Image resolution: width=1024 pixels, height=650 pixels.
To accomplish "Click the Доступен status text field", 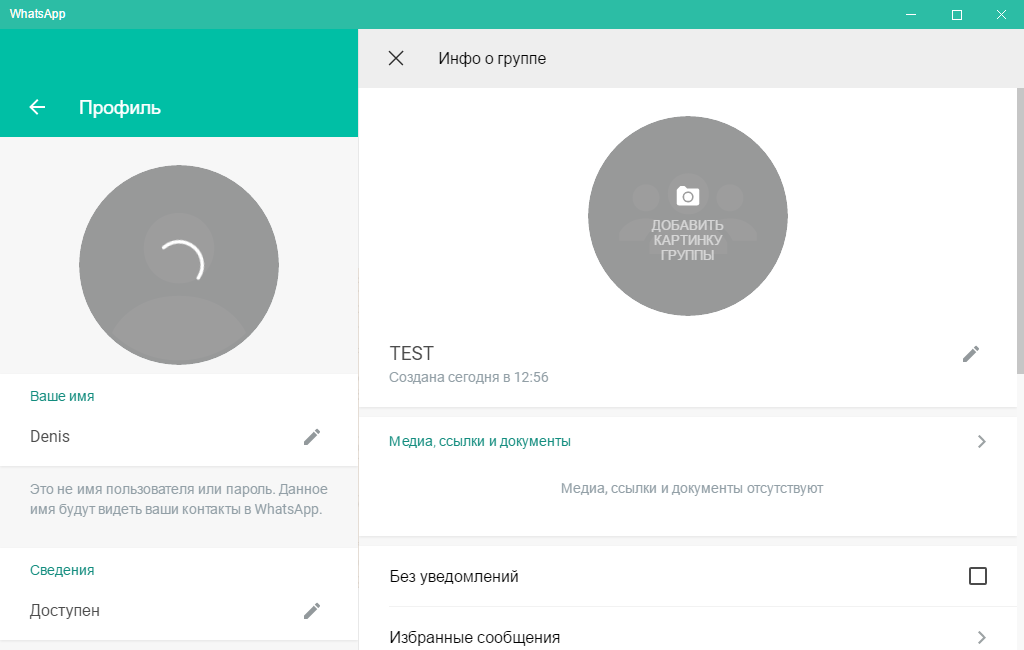I will point(65,611).
